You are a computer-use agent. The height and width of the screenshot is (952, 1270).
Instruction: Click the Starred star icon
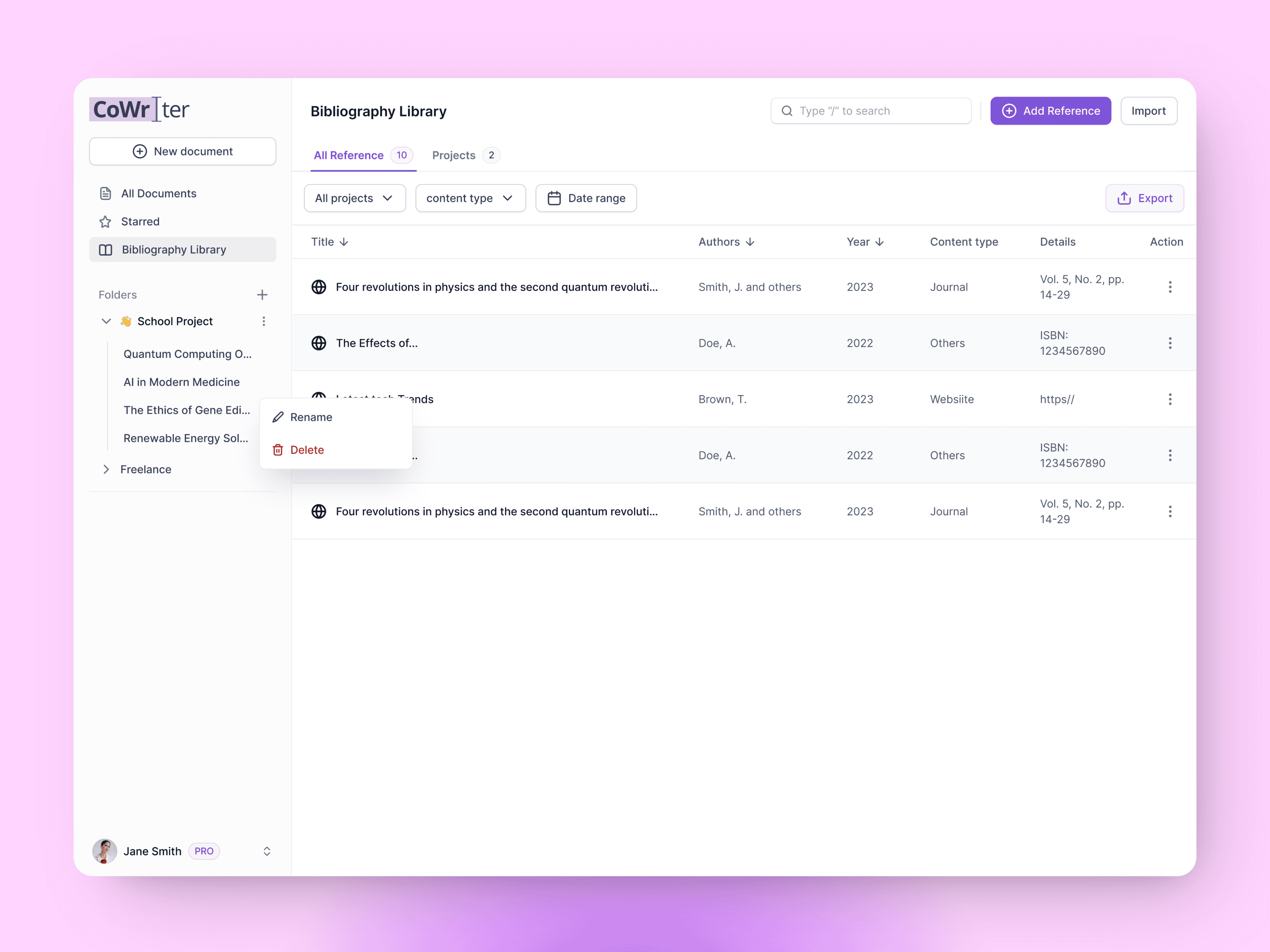(x=105, y=221)
